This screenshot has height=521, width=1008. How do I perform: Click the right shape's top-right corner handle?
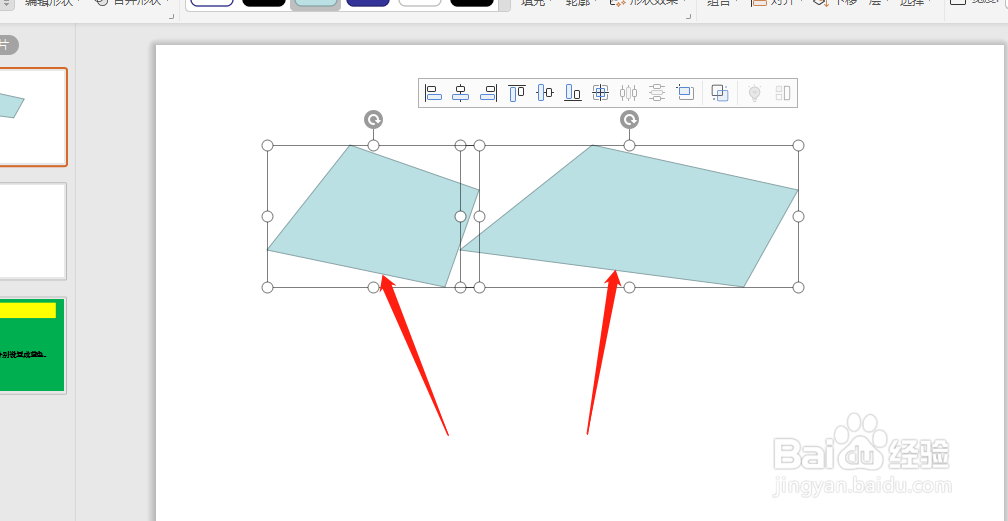click(x=798, y=145)
